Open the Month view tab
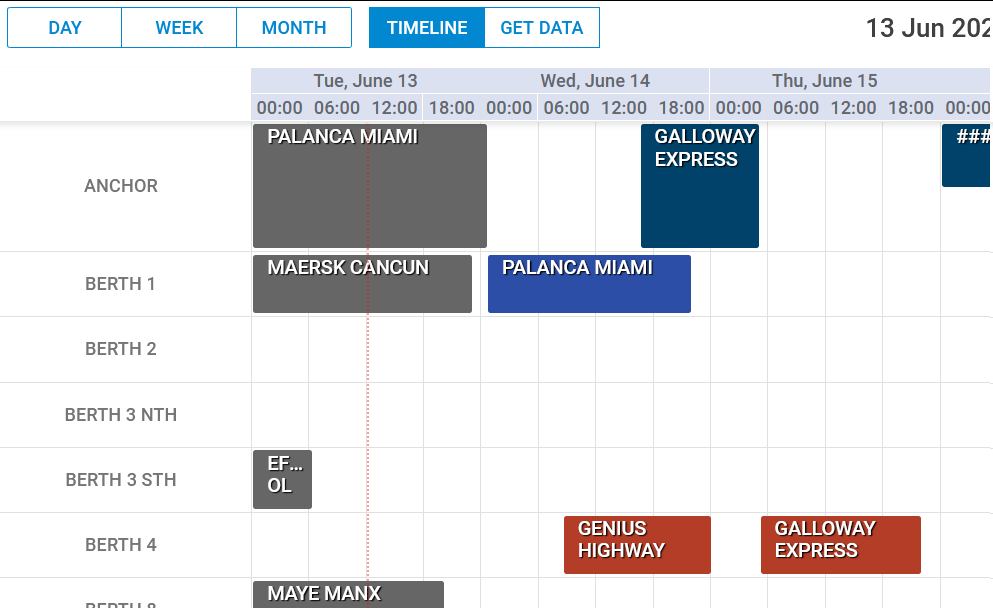This screenshot has width=993, height=608. (294, 28)
